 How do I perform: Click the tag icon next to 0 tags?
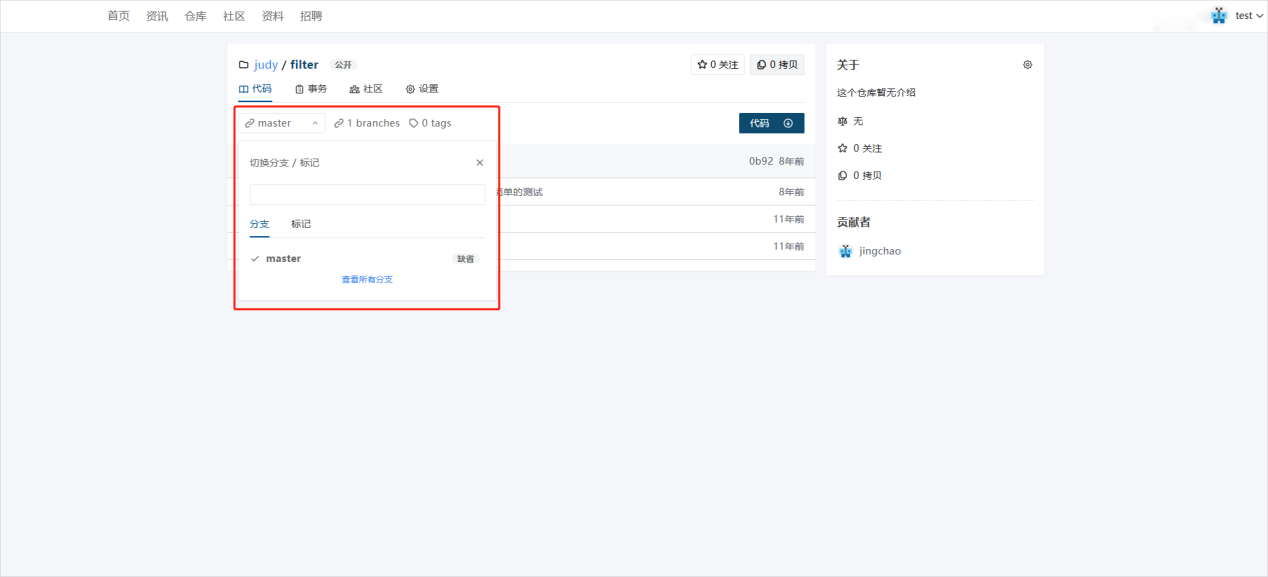tap(413, 124)
